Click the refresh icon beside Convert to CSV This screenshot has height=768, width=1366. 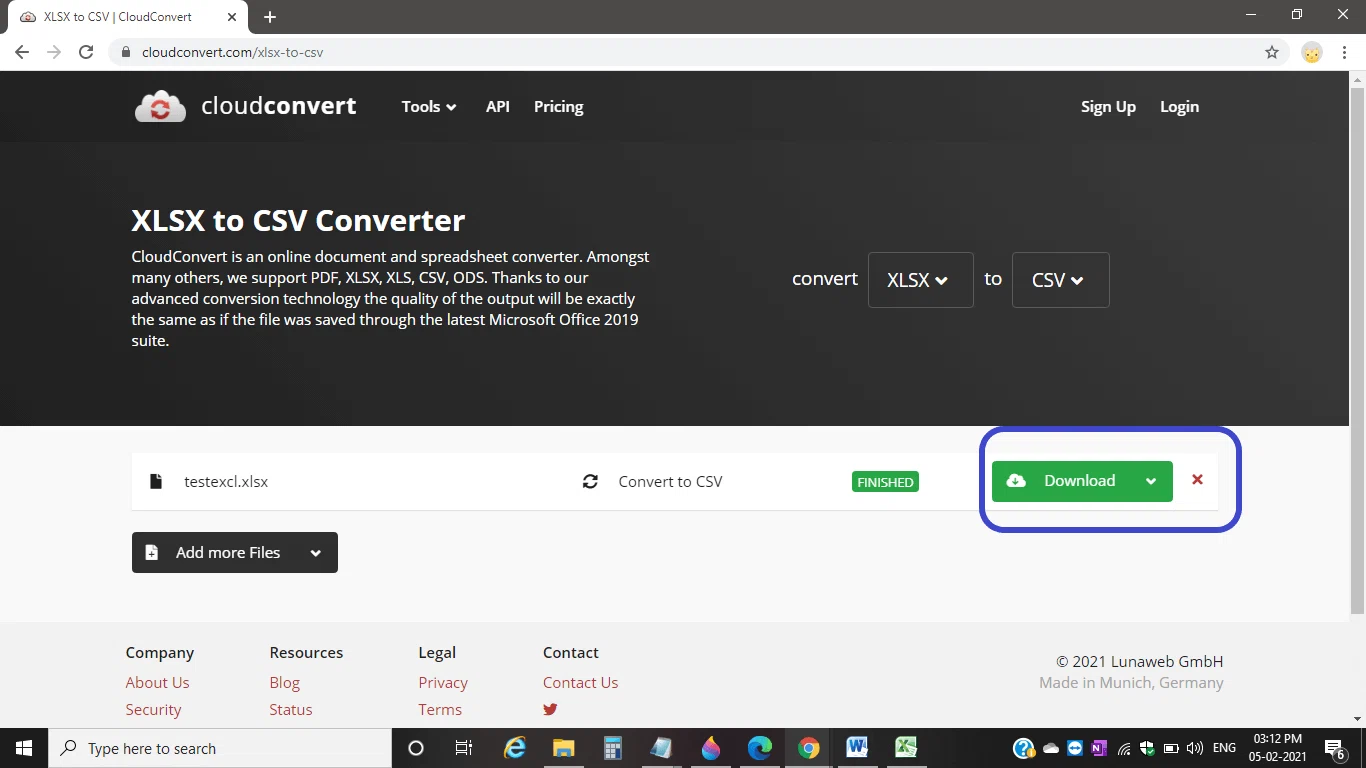coord(590,481)
